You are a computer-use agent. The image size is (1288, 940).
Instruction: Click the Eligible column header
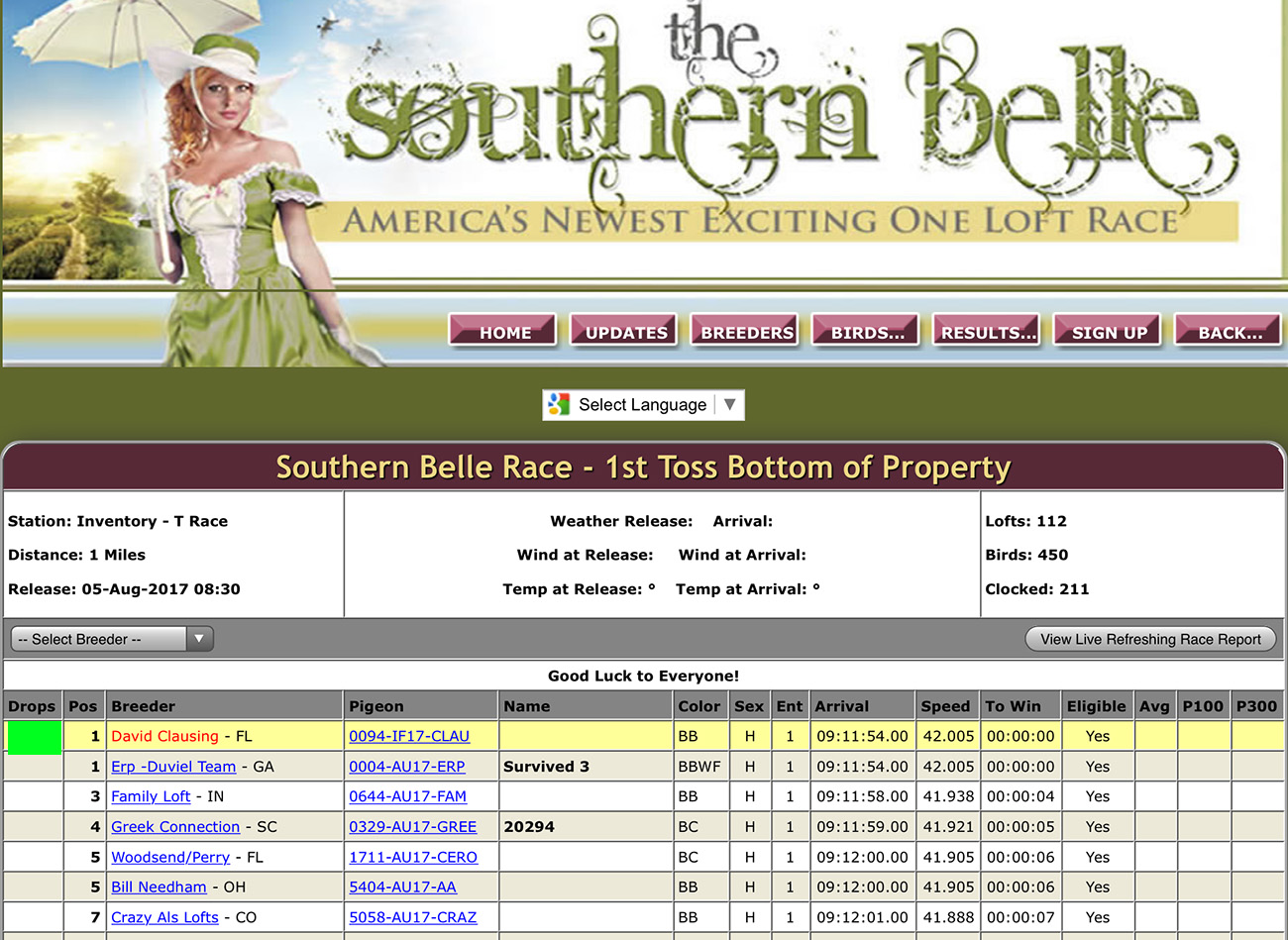[x=1097, y=706]
